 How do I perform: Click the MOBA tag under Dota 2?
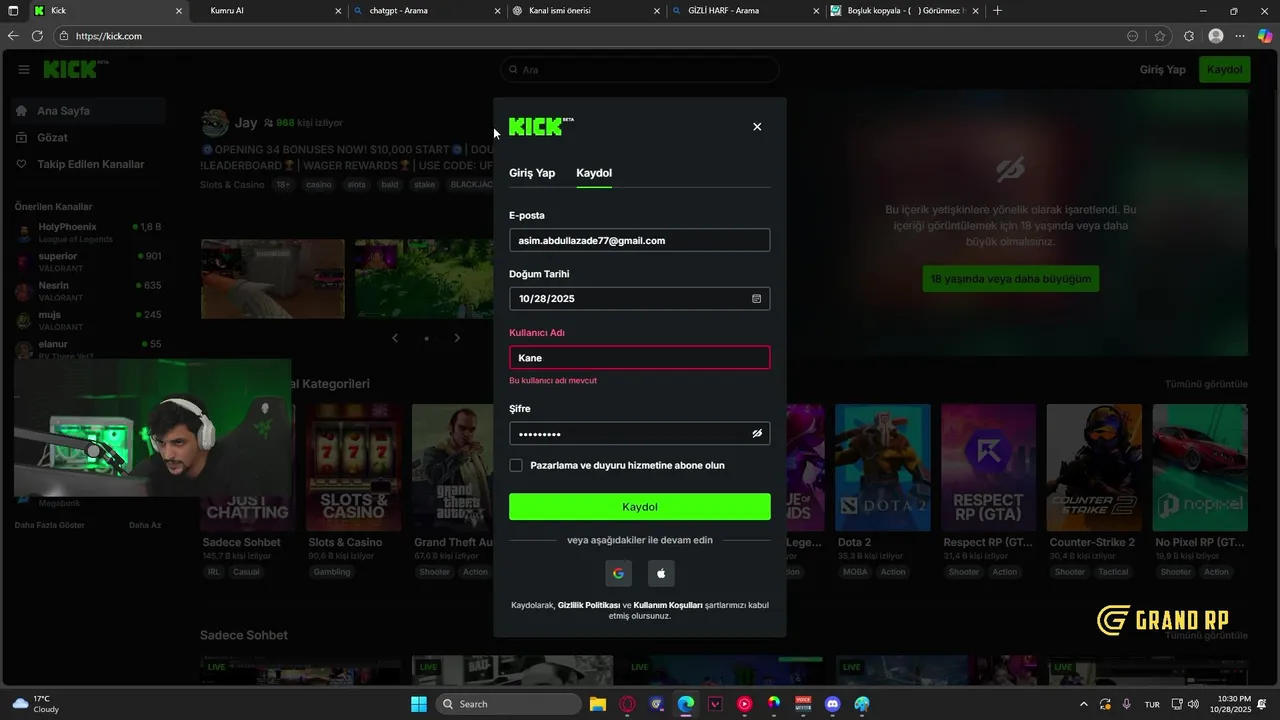pyautogui.click(x=855, y=572)
